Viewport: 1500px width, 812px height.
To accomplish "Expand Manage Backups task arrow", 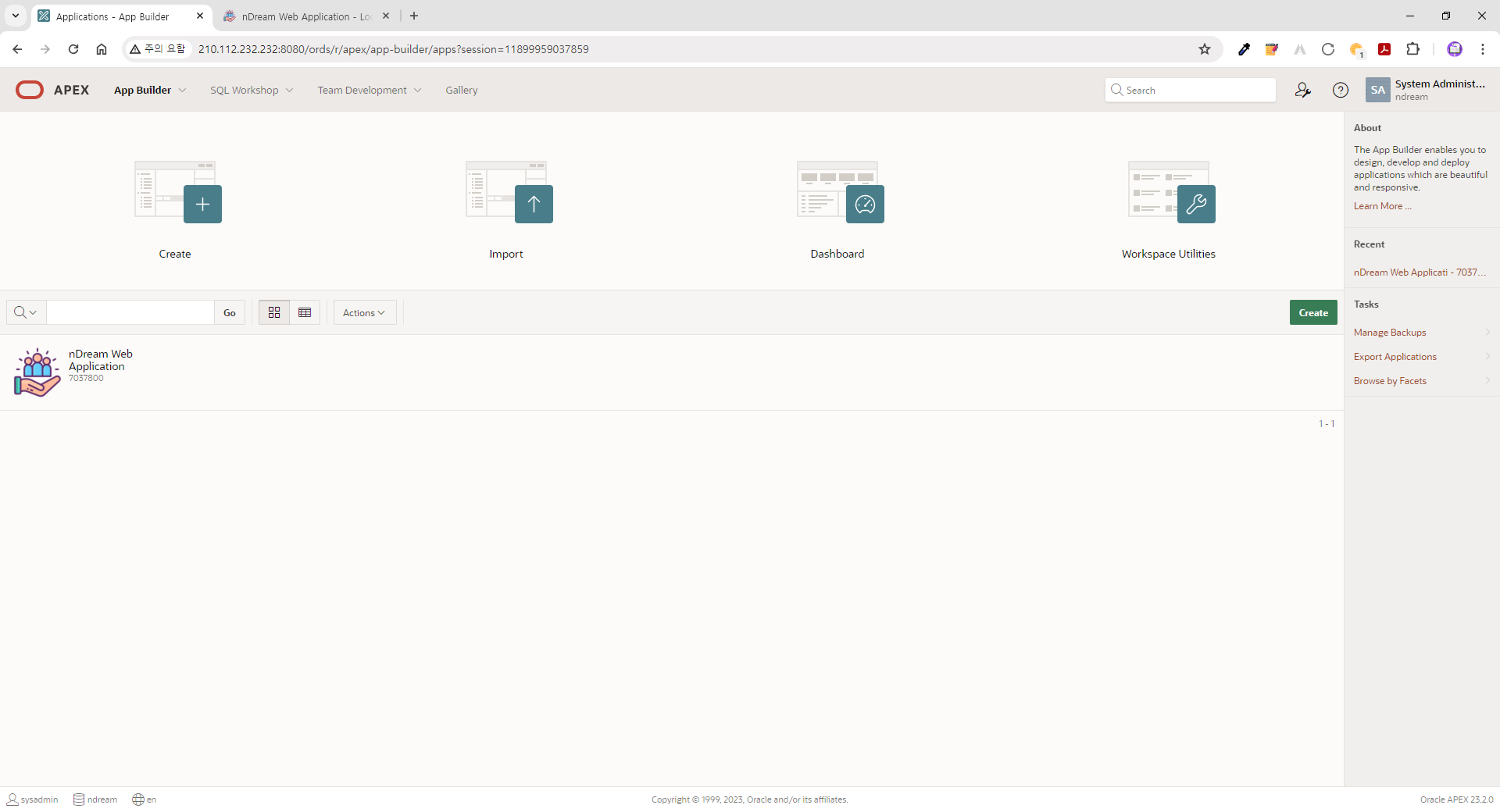I will pyautogui.click(x=1487, y=332).
